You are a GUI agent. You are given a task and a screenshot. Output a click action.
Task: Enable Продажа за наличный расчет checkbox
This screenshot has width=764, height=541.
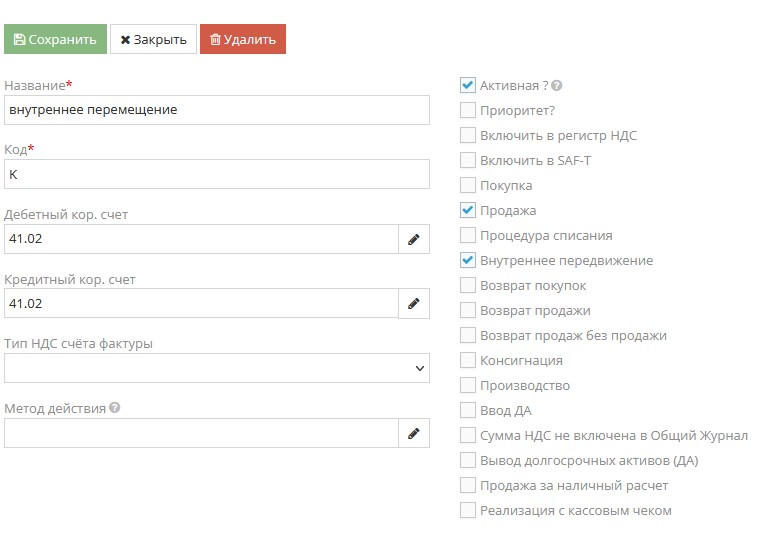click(x=468, y=486)
